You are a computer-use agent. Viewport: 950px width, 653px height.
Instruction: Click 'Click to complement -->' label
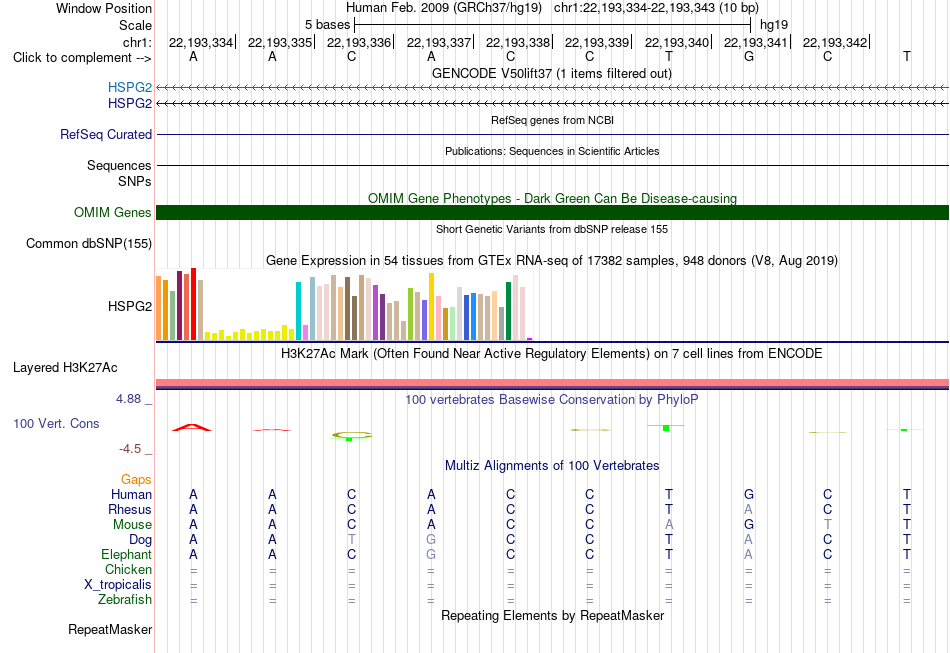pyautogui.click(x=82, y=58)
